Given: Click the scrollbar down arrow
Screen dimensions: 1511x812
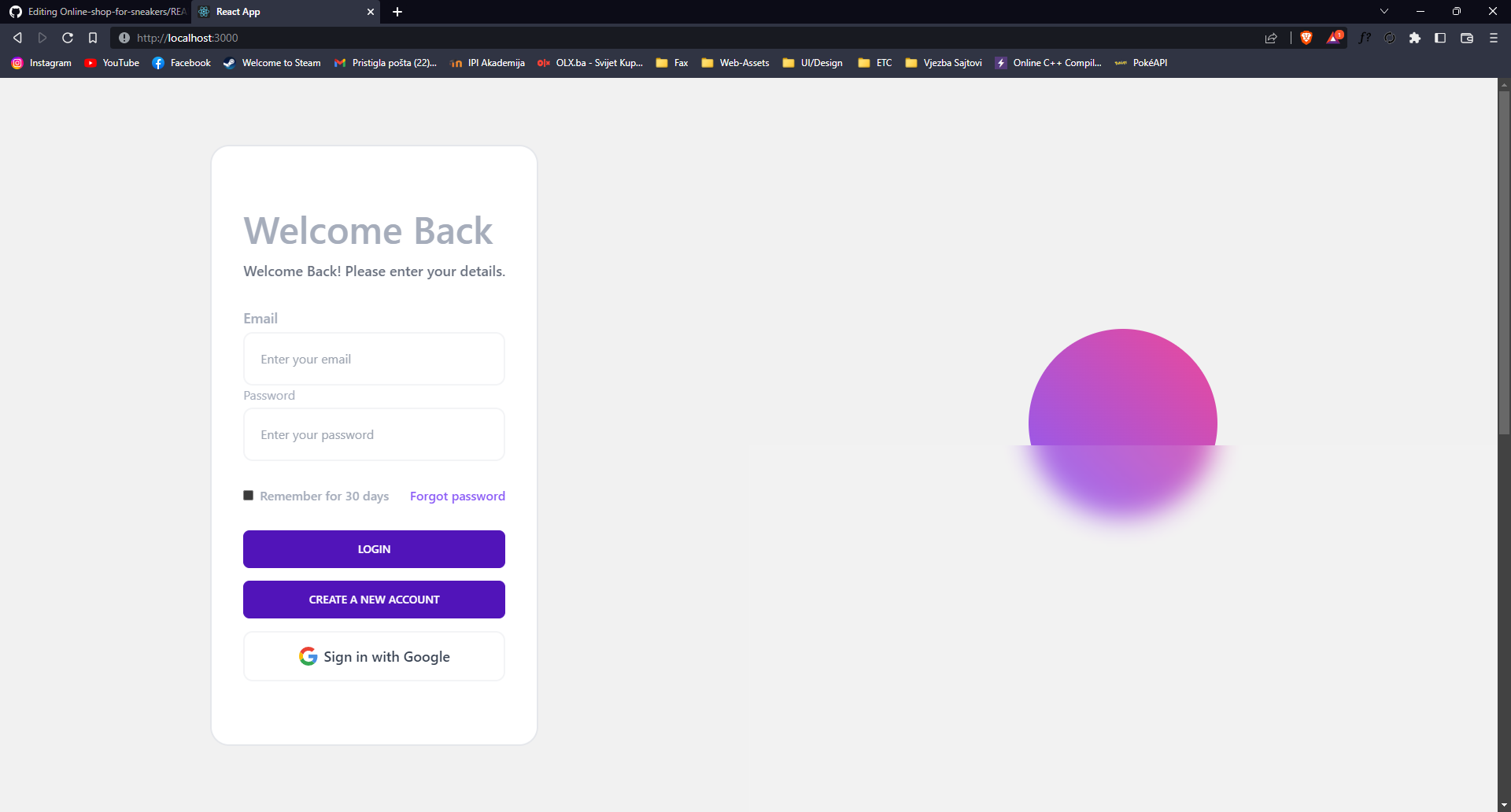Looking at the screenshot, I should click(x=1504, y=805).
